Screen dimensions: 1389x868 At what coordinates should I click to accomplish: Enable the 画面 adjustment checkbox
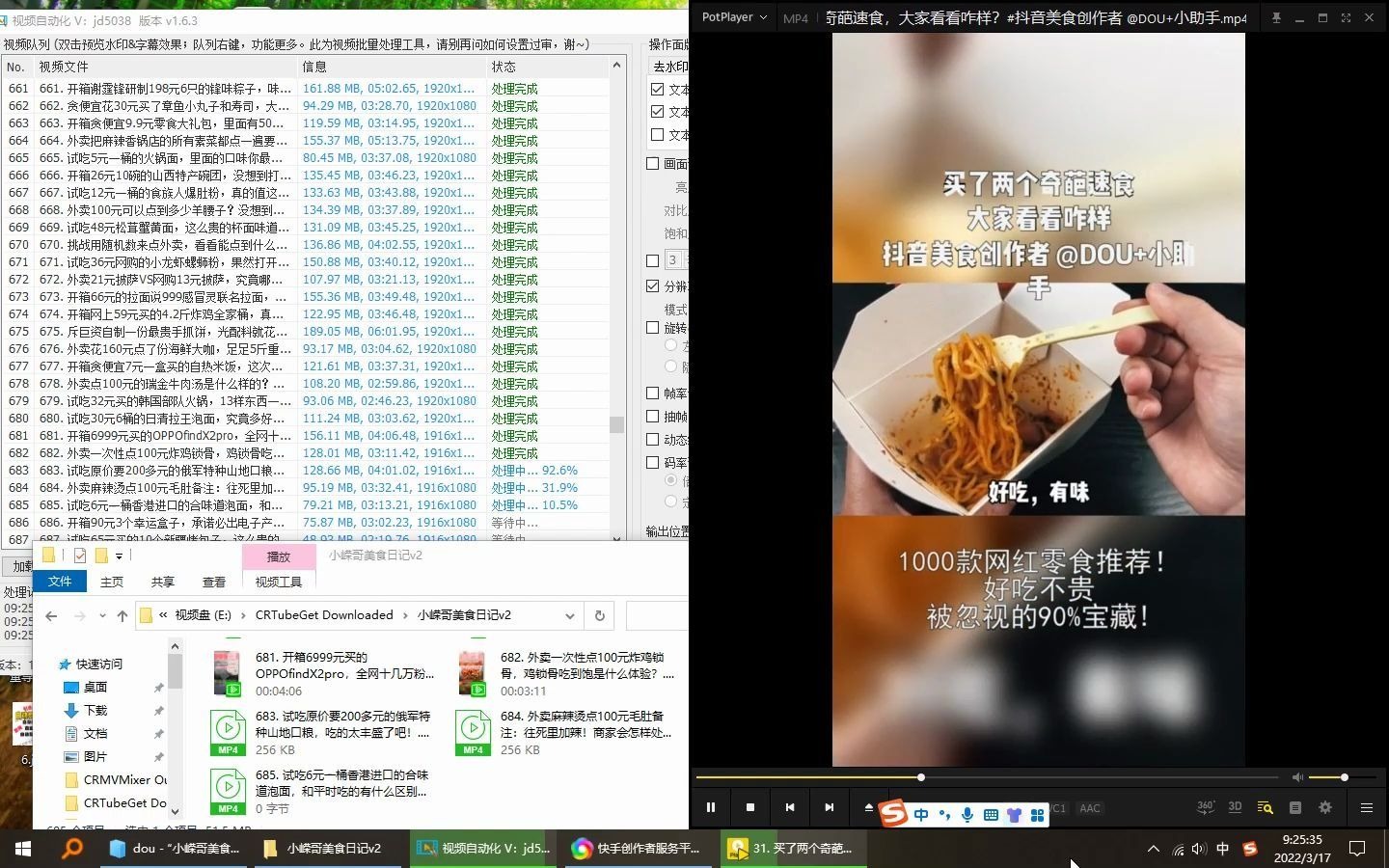pyautogui.click(x=653, y=164)
